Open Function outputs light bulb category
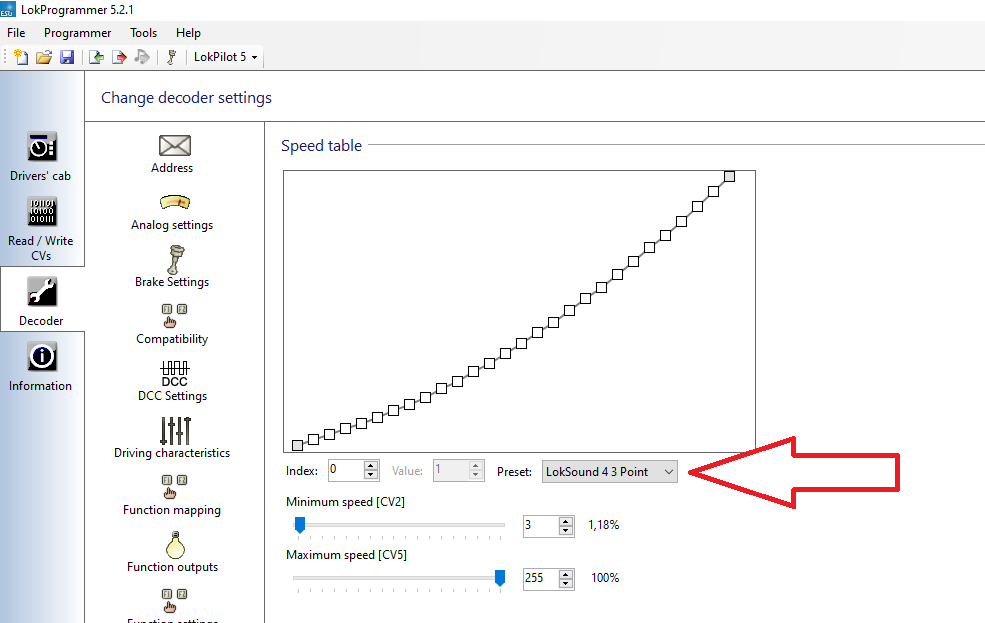 (x=173, y=552)
